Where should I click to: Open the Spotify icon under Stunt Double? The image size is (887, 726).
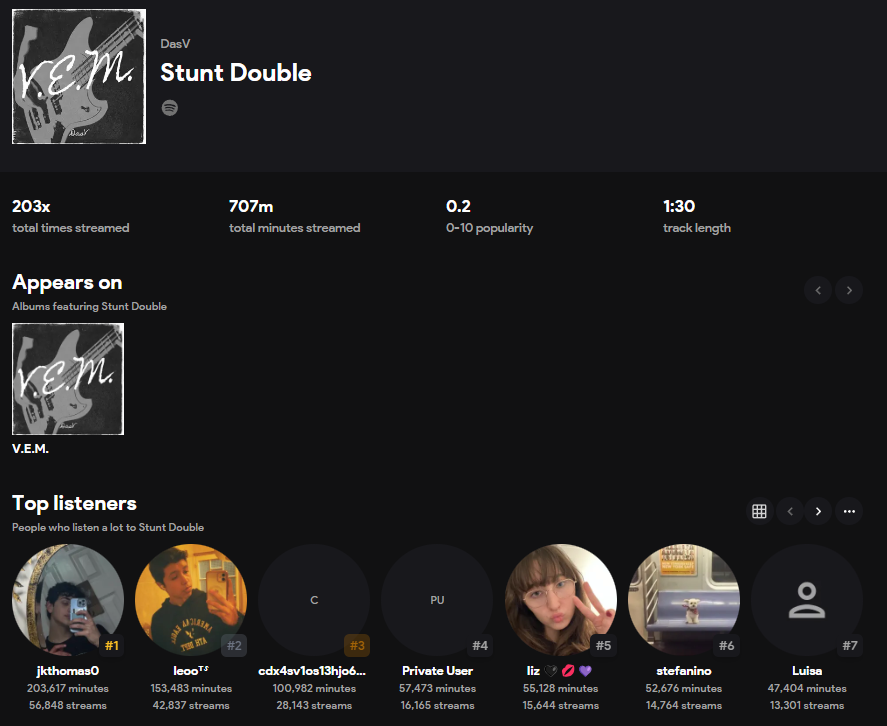170,108
